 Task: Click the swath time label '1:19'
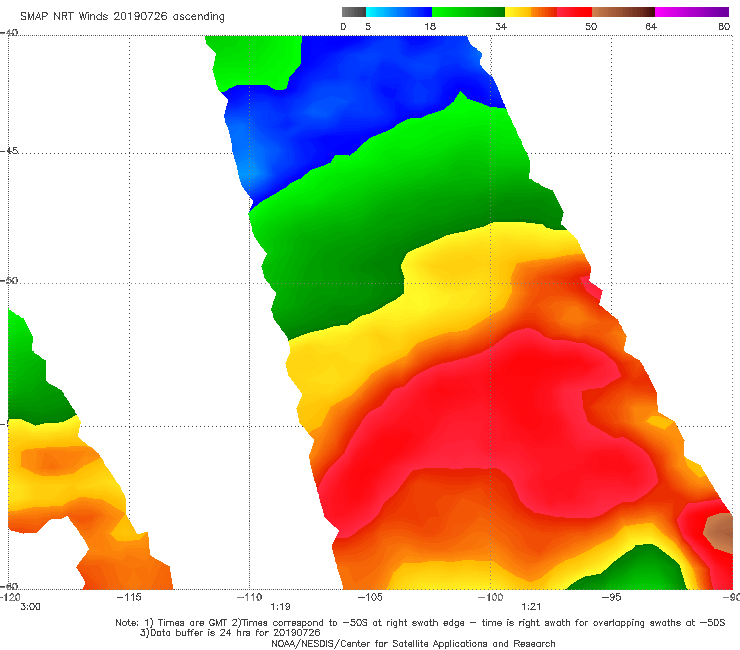point(280,607)
